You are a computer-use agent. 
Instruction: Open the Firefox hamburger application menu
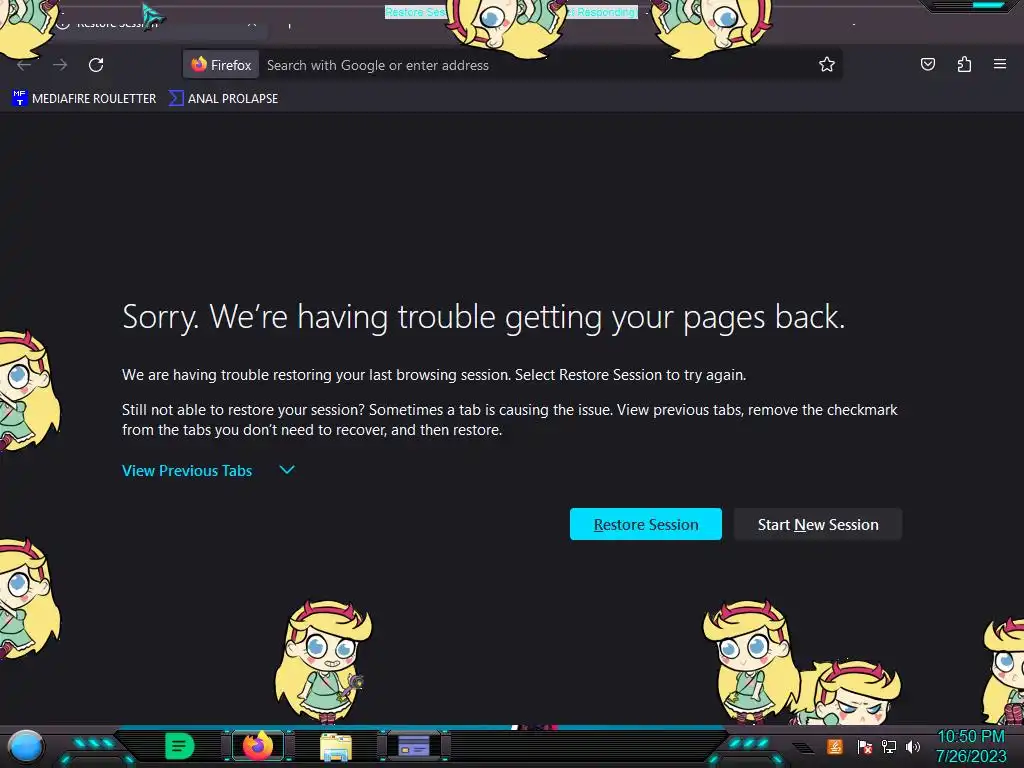(1000, 64)
